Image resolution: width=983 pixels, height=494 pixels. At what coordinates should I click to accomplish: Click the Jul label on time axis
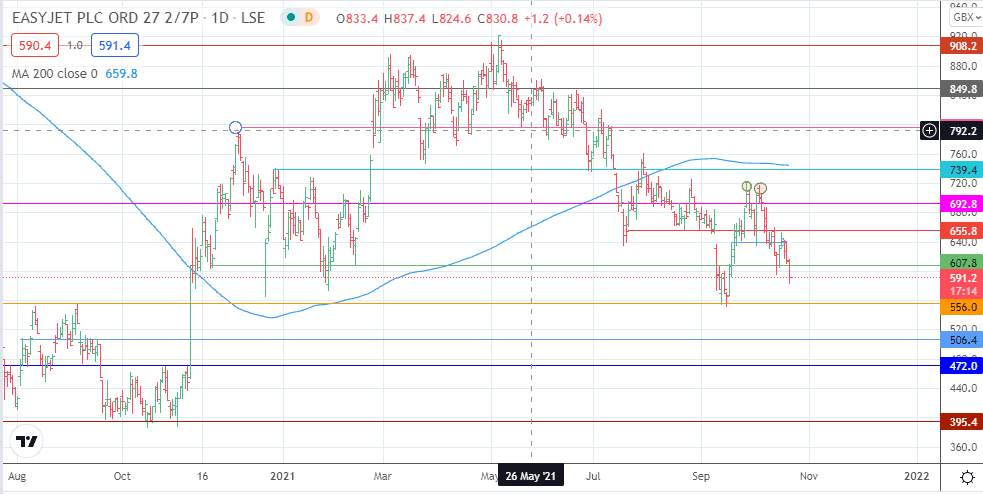[592, 476]
